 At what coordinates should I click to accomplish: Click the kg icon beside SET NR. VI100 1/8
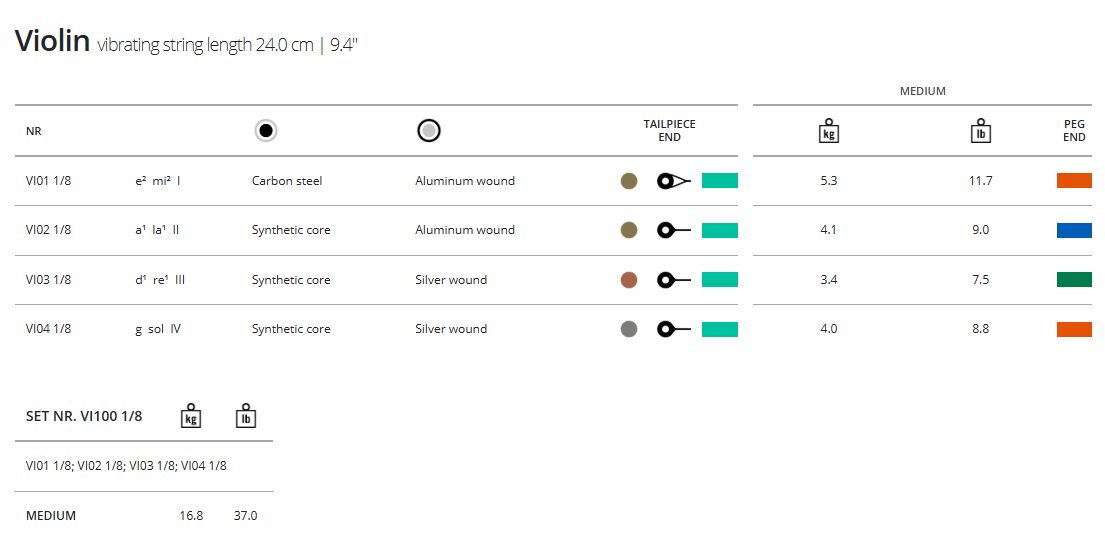point(191,416)
